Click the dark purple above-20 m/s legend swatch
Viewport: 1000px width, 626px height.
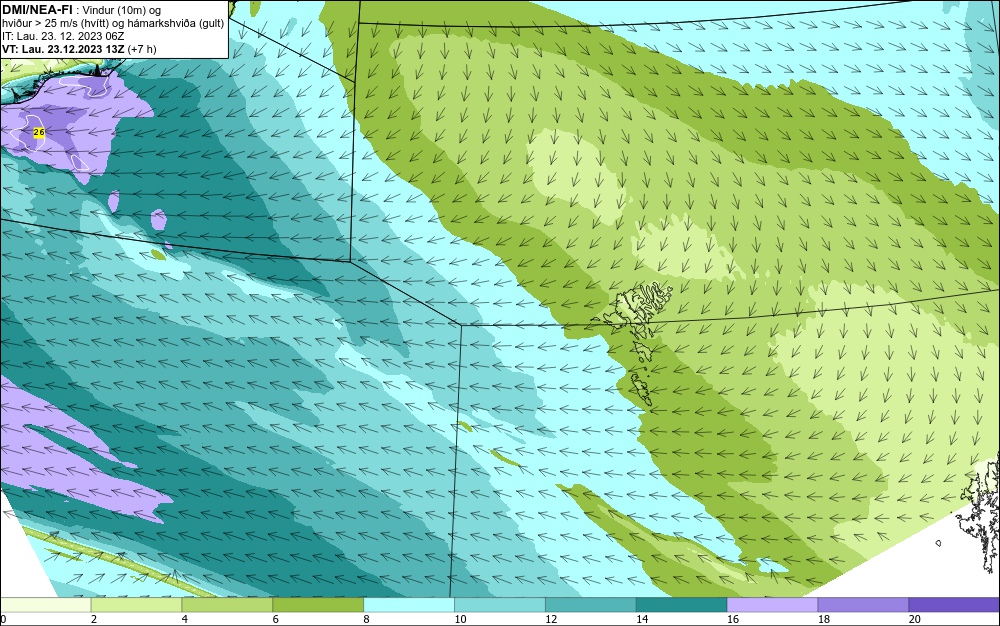pyautogui.click(x=954, y=605)
